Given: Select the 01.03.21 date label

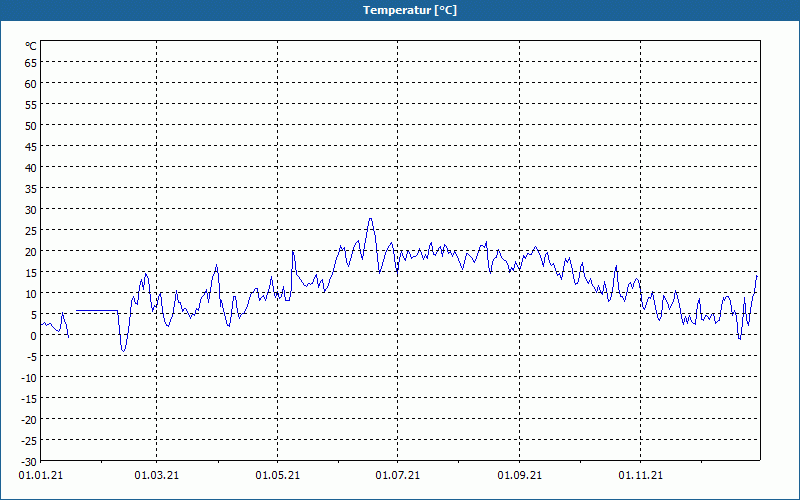Looking at the screenshot, I should coord(156,476).
